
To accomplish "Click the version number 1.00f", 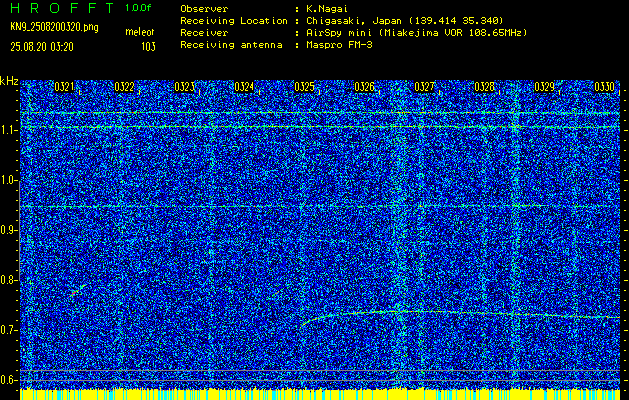I will click(138, 8).
